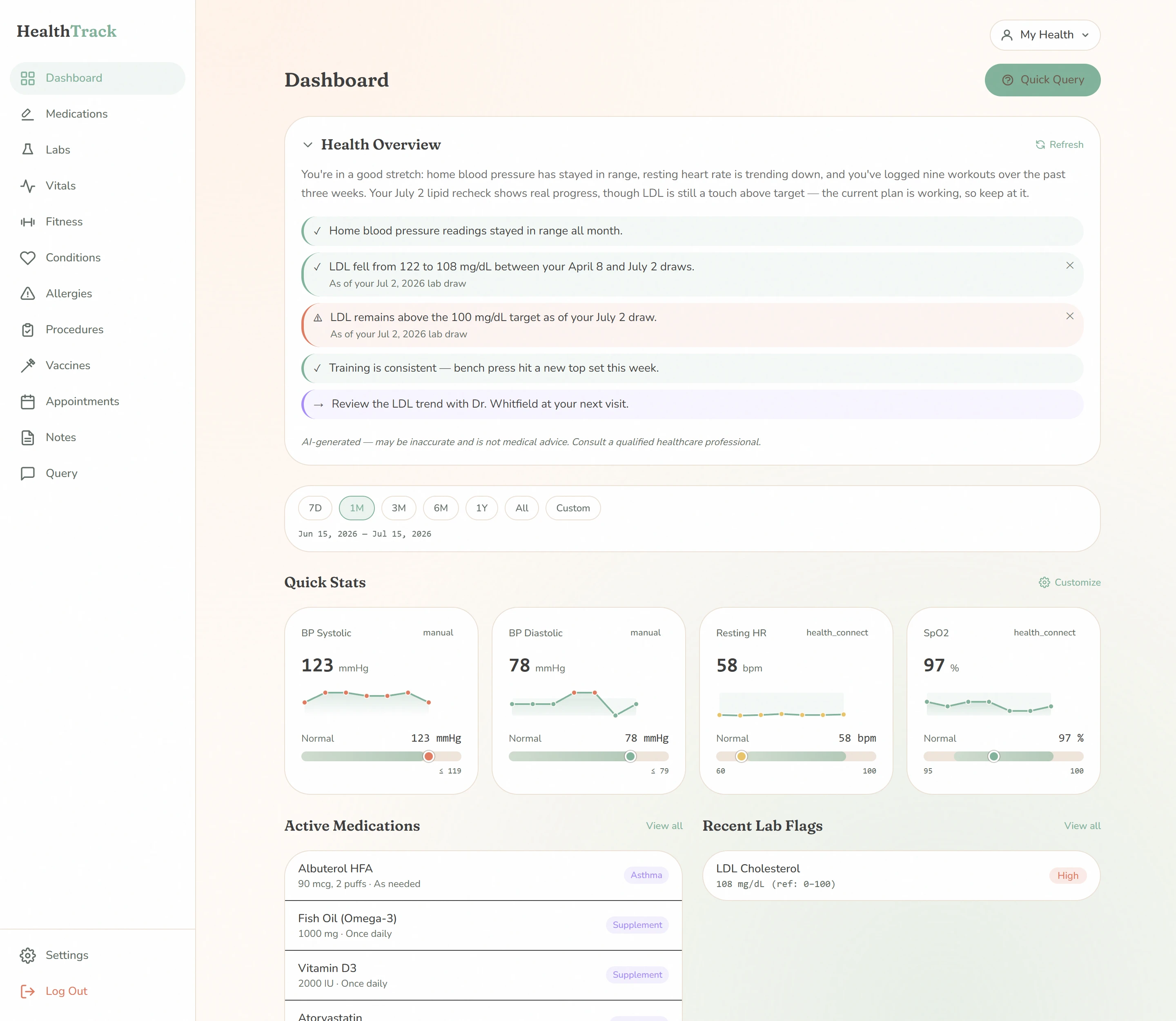Click the Customize gear icon in Quick Stats

pyautogui.click(x=1044, y=582)
